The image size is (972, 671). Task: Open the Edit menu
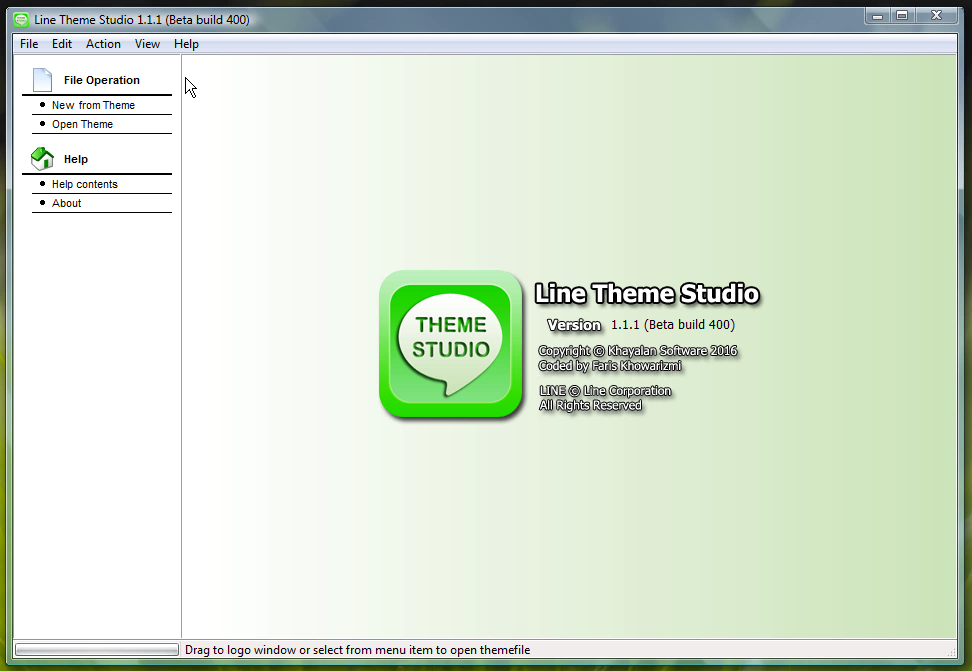tap(61, 44)
